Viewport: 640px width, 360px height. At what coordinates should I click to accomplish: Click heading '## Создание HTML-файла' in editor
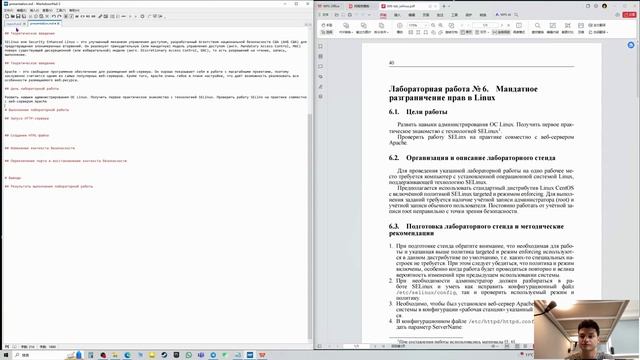[27, 135]
